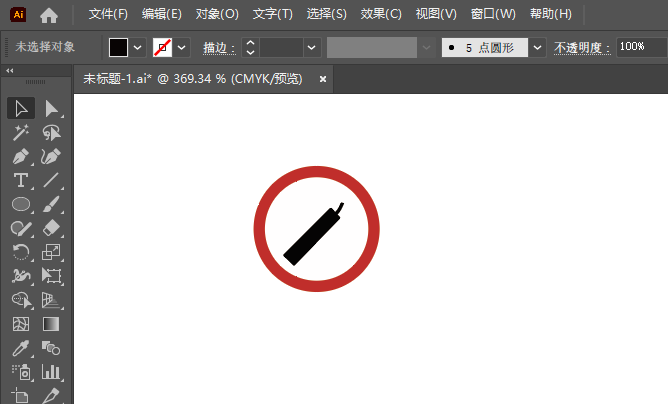Image resolution: width=668 pixels, height=404 pixels.
Task: Select the Column Graph tool
Action: [52, 372]
